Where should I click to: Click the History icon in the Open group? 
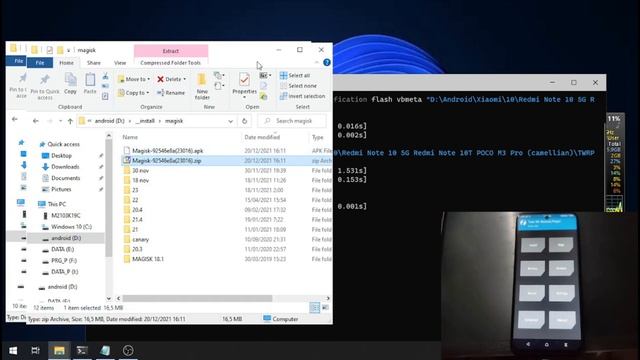point(264,97)
